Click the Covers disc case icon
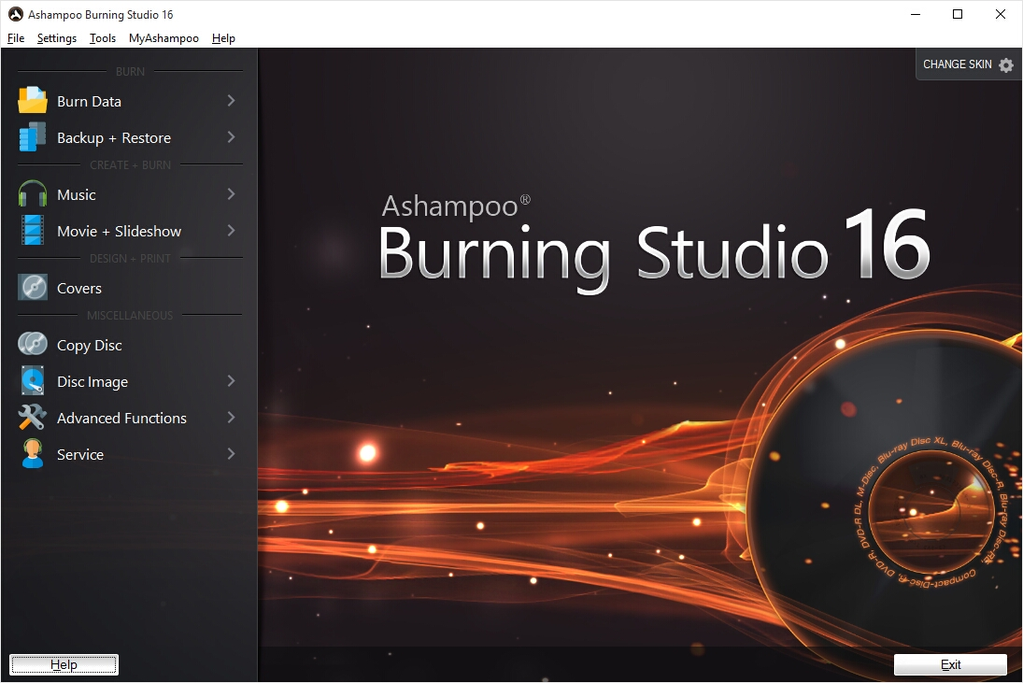1023x683 pixels. coord(33,287)
